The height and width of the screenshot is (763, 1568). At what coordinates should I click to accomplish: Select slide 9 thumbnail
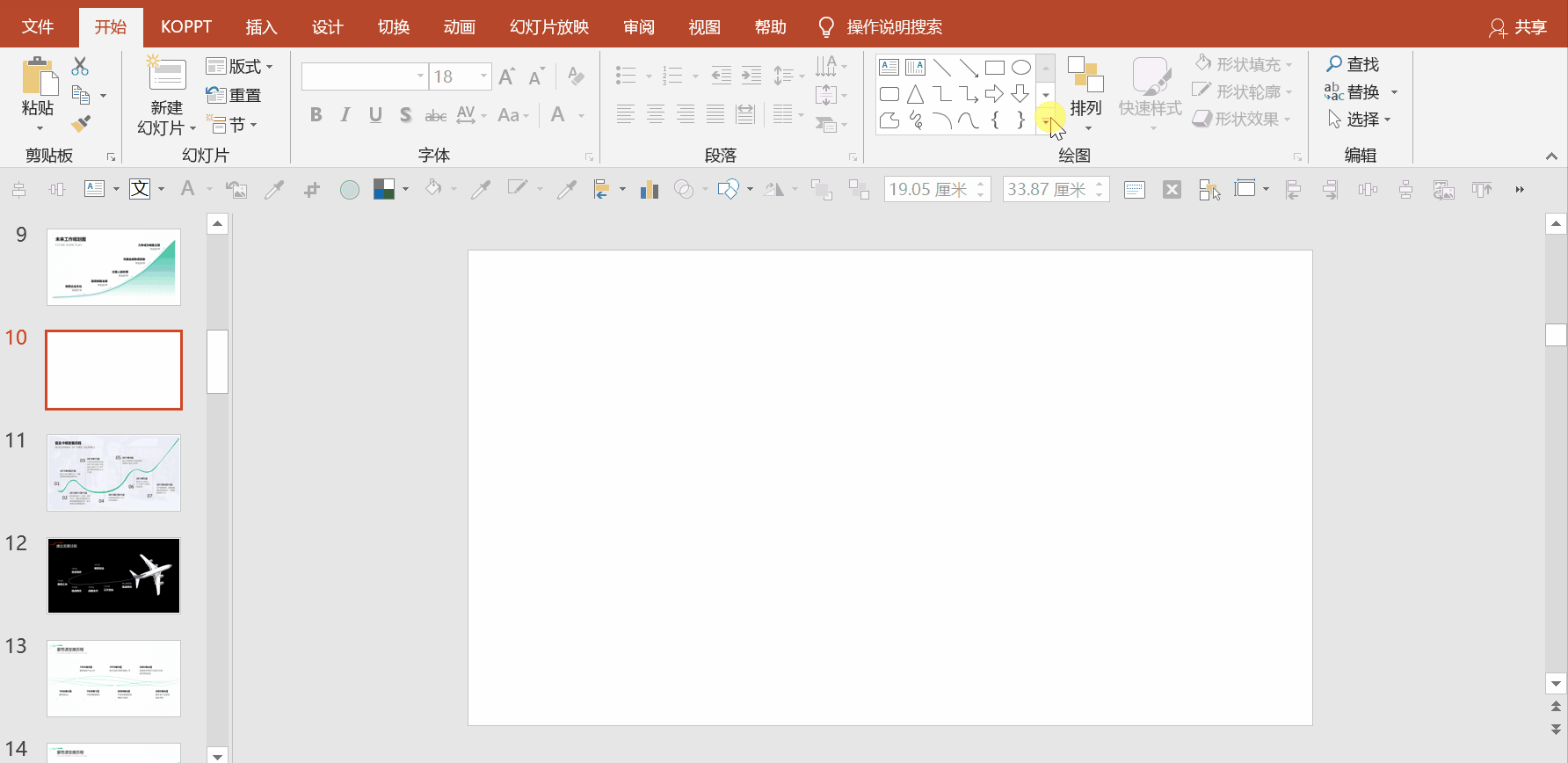click(x=113, y=267)
